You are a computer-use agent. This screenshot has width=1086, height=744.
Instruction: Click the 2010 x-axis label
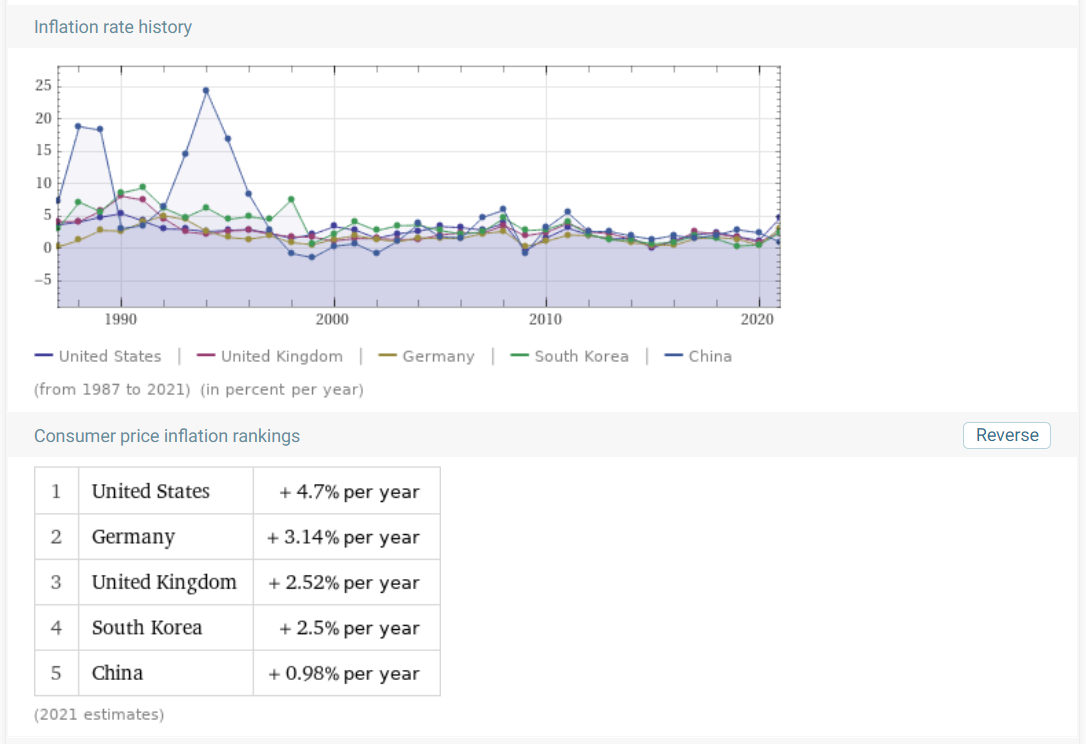546,319
